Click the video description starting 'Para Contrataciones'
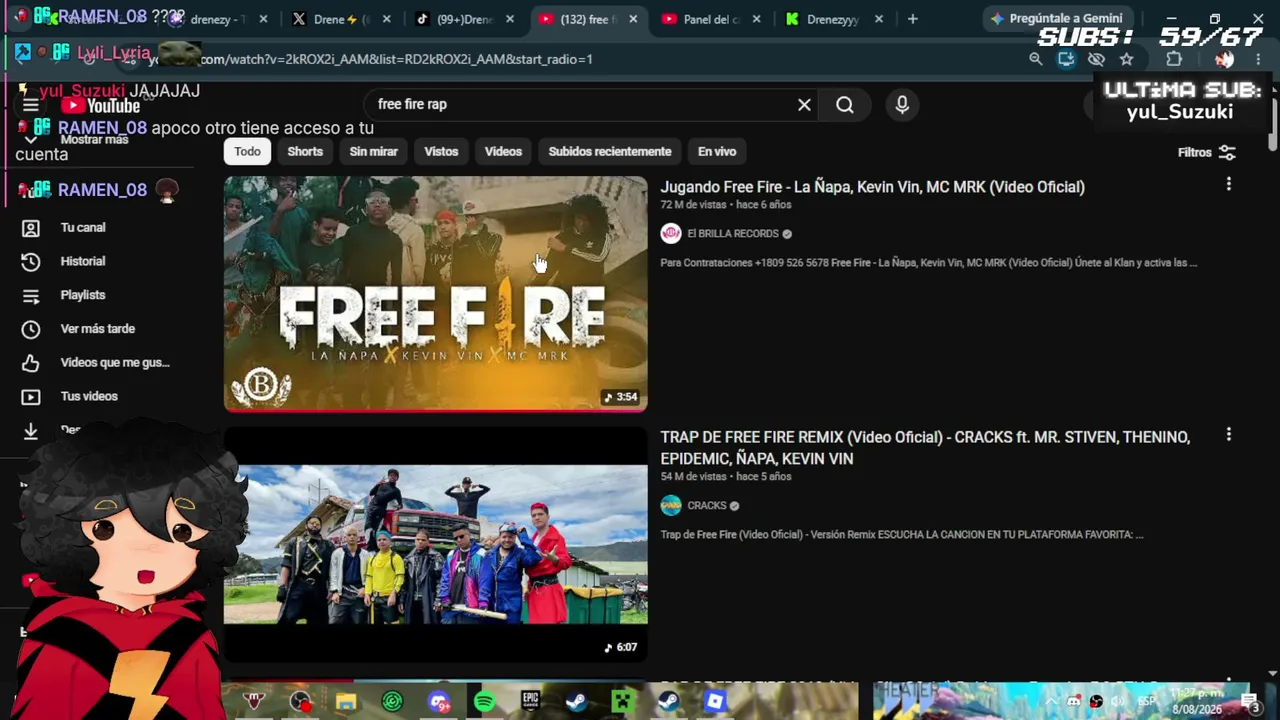Image resolution: width=1280 pixels, height=720 pixels. (929, 263)
